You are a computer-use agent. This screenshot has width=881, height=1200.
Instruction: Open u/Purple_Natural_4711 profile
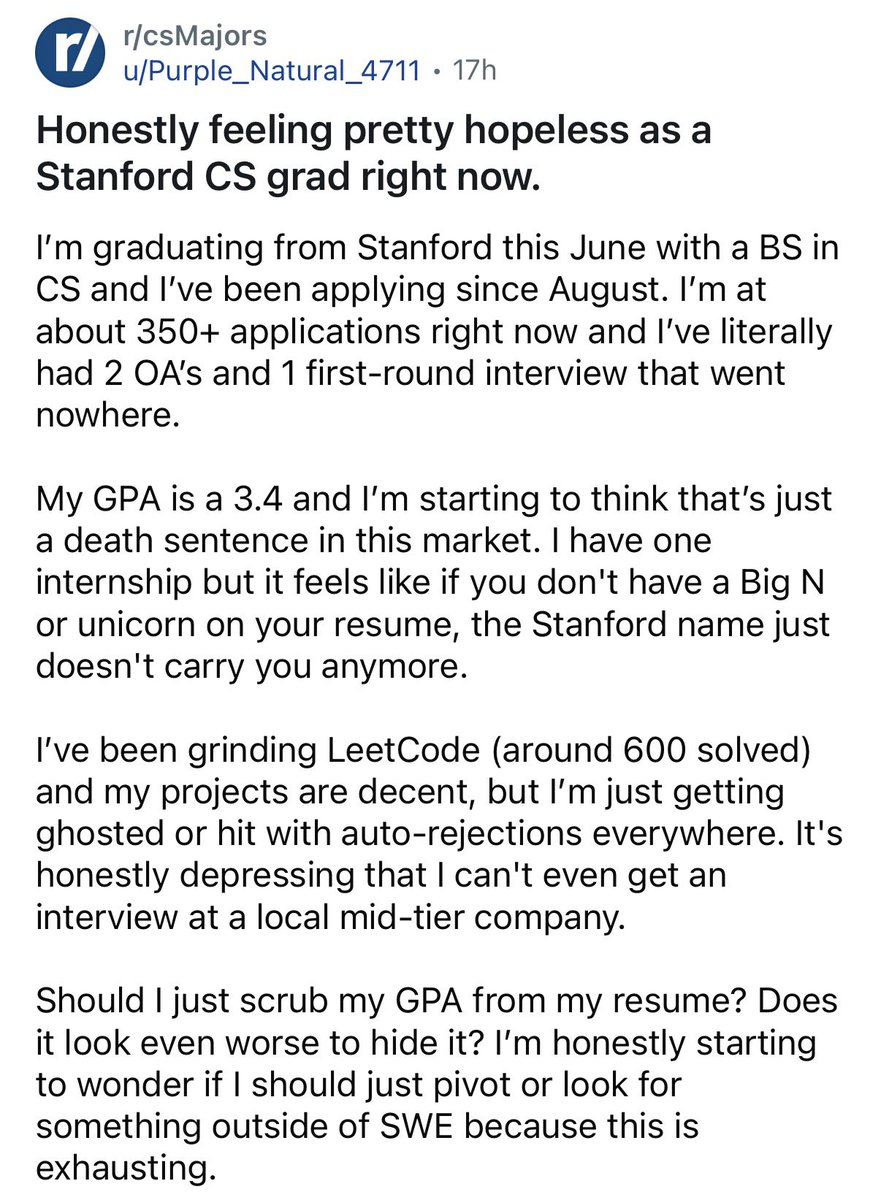coord(272,72)
